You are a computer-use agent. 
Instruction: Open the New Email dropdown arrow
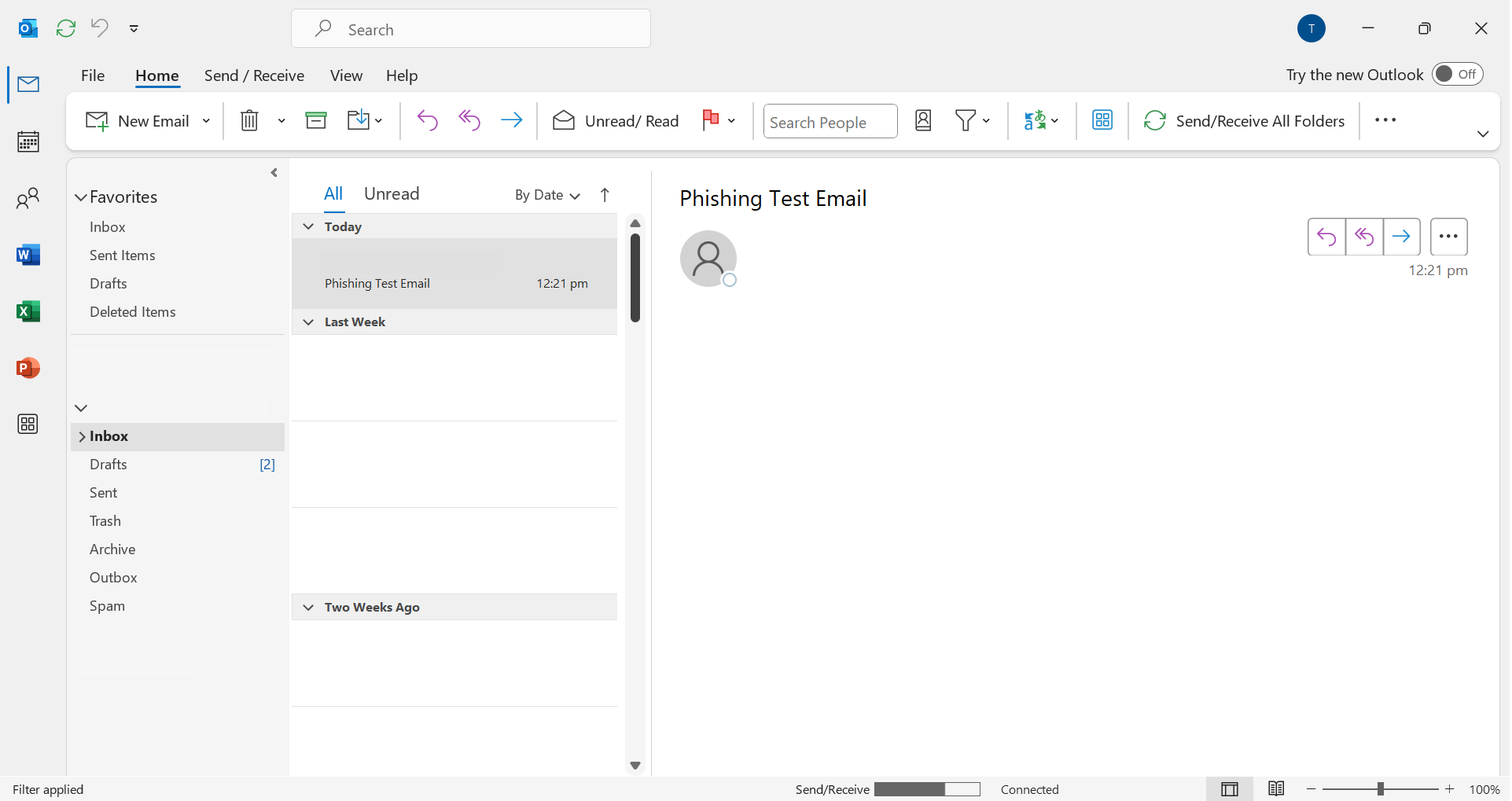tap(207, 121)
